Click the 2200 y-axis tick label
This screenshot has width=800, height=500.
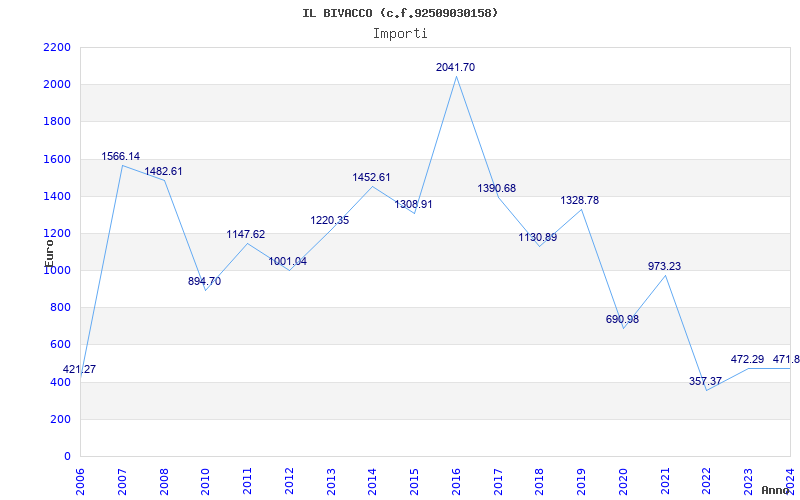pos(57,47)
